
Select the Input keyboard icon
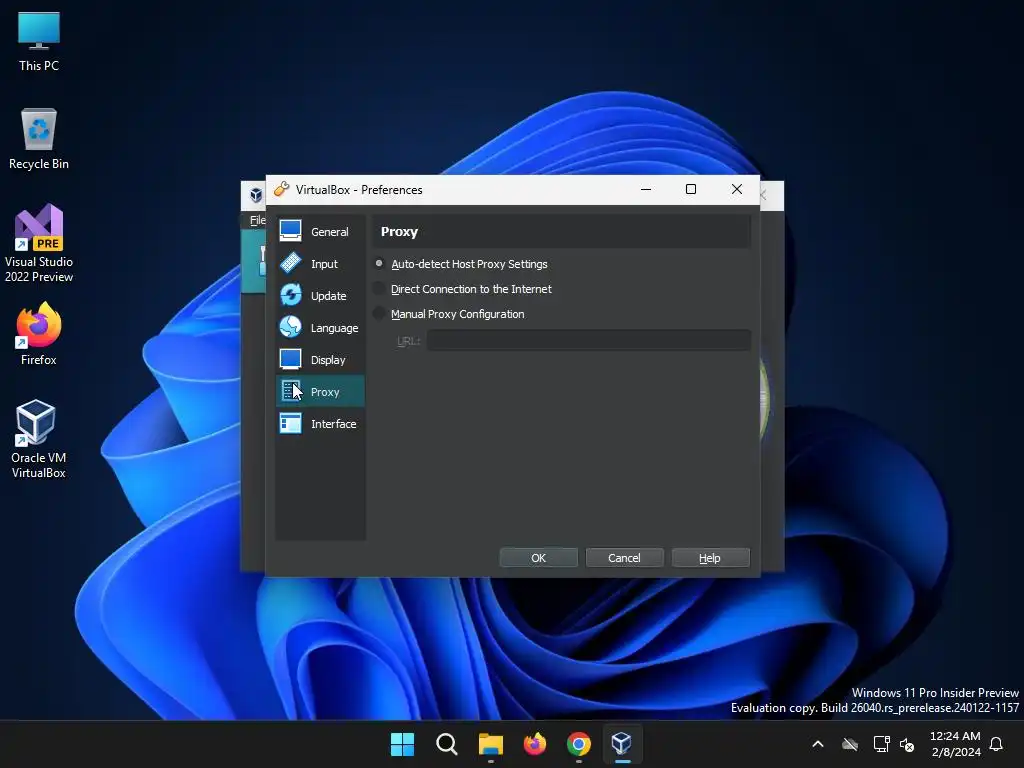pos(291,263)
